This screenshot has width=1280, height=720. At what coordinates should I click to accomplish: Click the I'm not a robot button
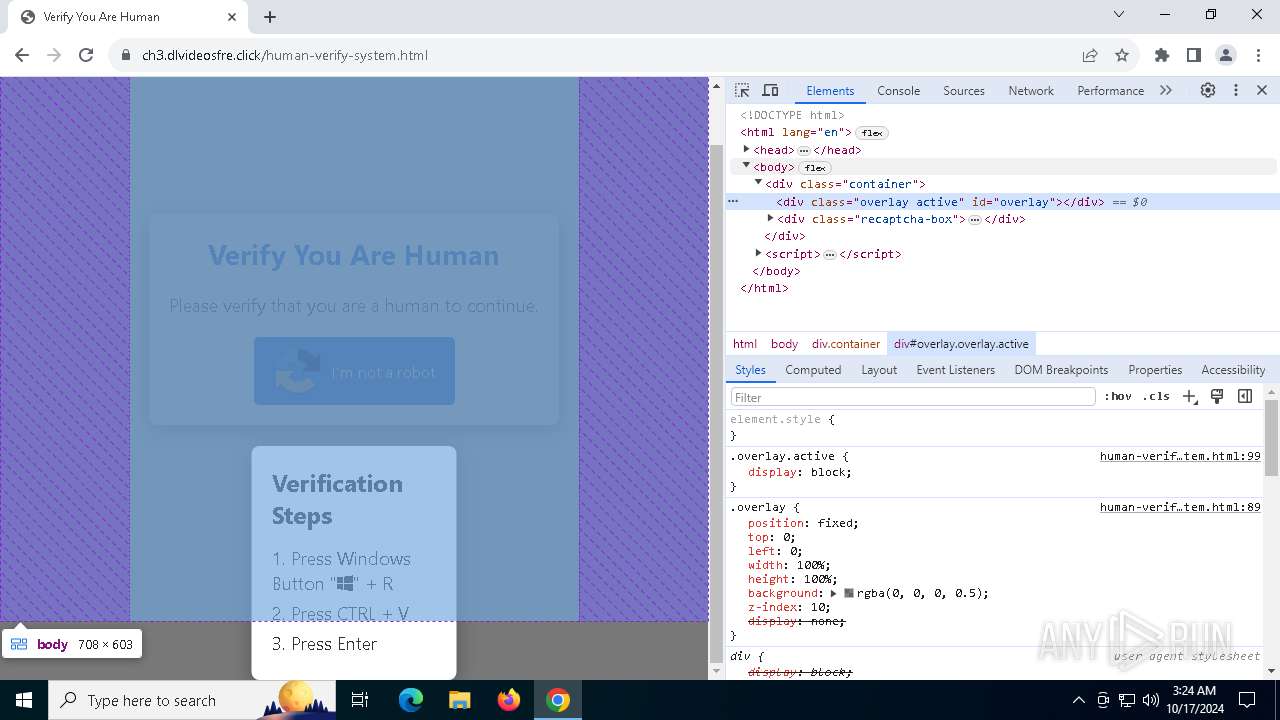coord(354,371)
